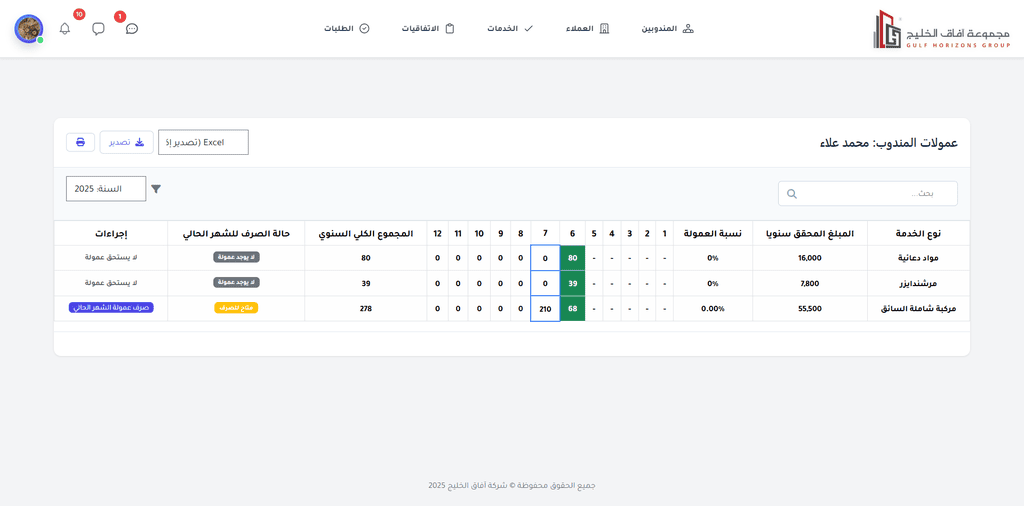Image resolution: width=1024 pixels, height=506 pixels.
Task: Open the الخدمات menu
Action: (511, 29)
